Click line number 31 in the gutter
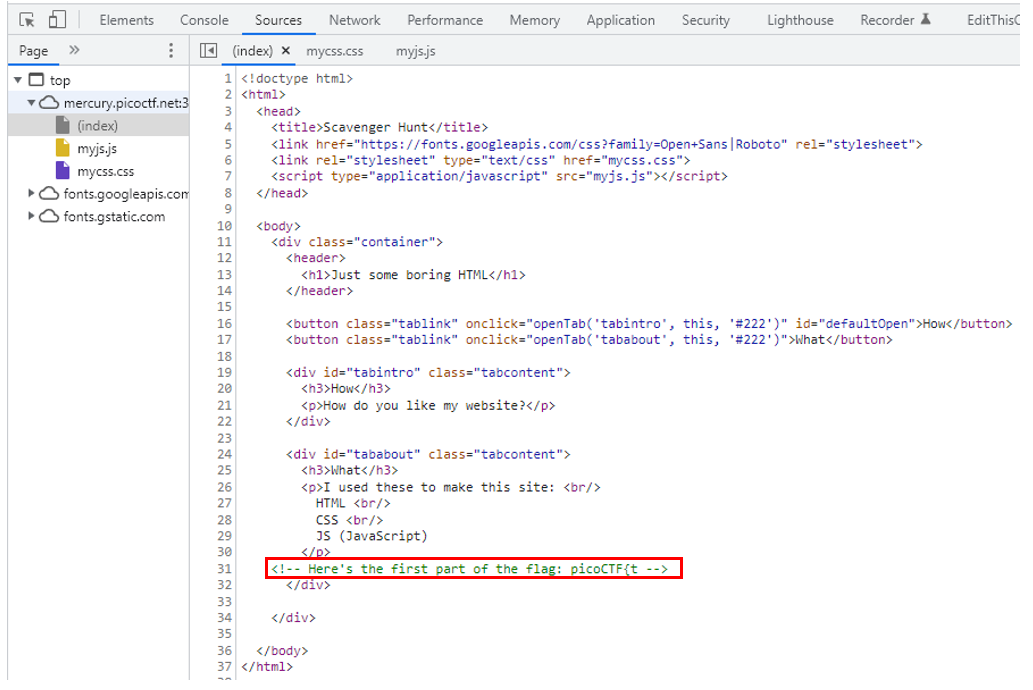The width and height of the screenshot is (1033, 690). tap(224, 569)
